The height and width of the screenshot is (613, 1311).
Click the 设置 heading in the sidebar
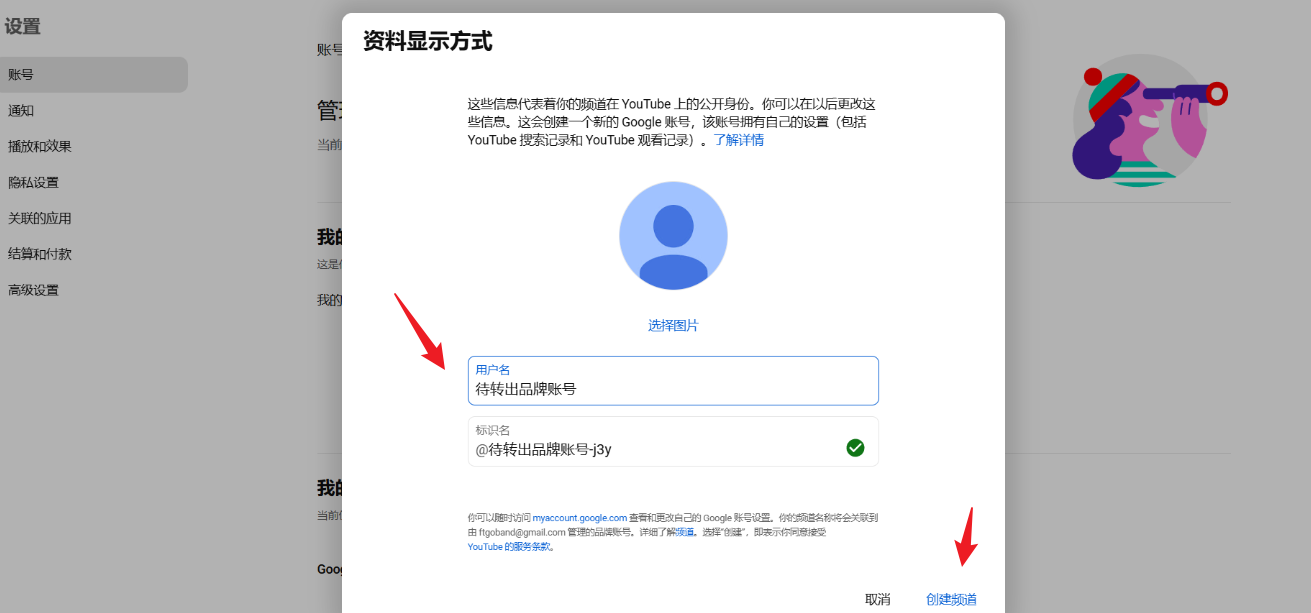click(x=23, y=27)
